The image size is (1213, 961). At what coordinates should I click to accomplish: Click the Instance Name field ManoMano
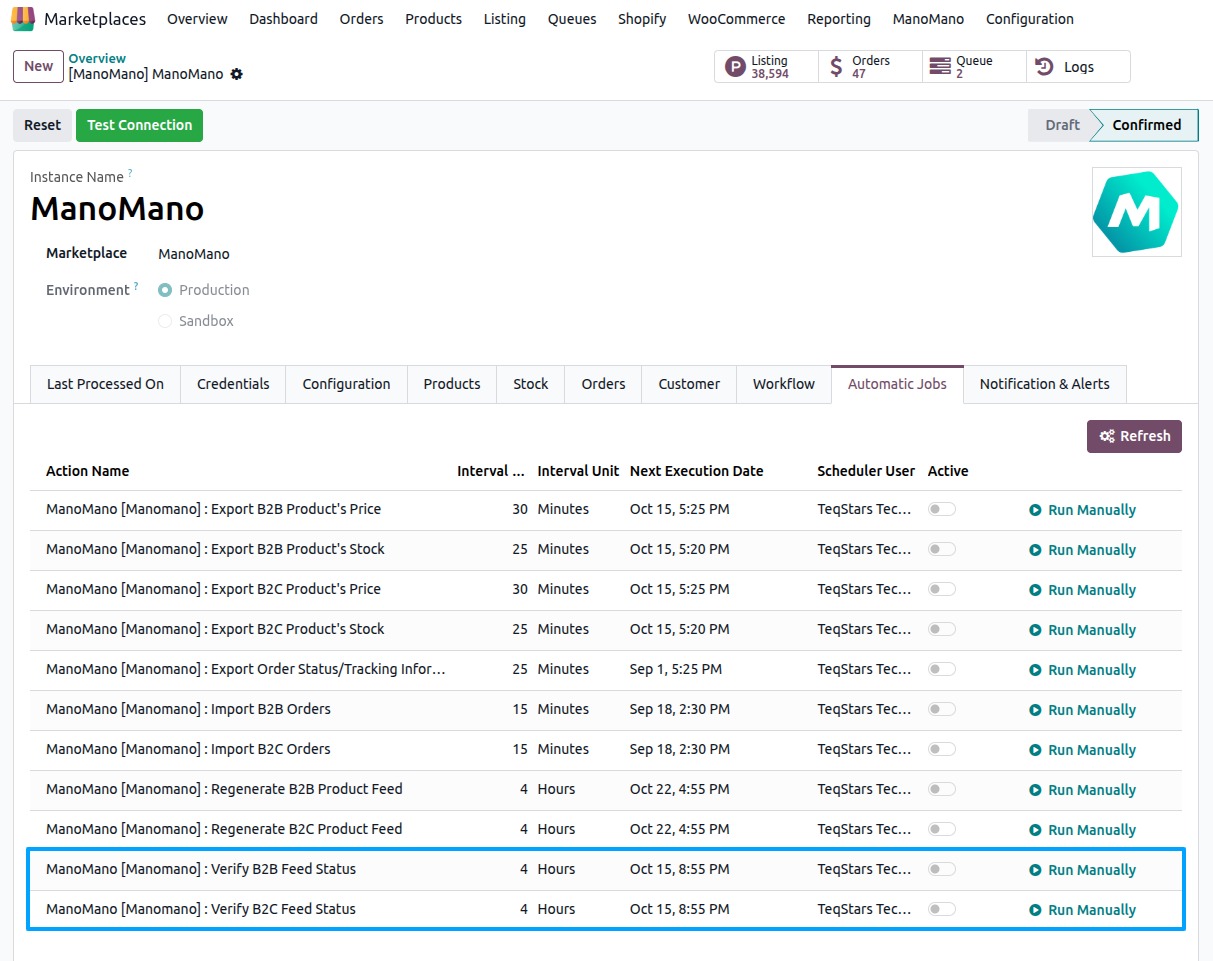click(x=117, y=209)
